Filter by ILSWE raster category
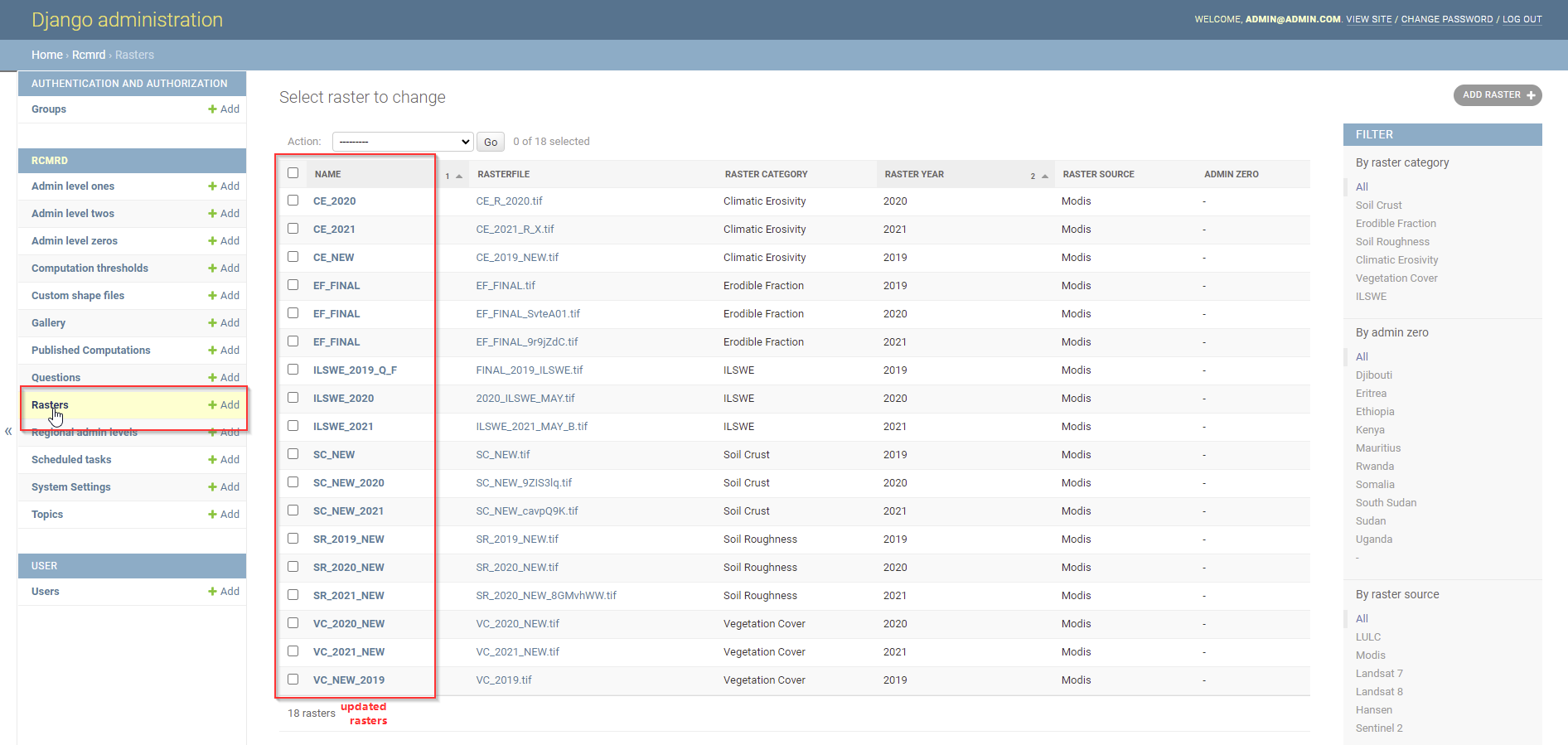1568x745 pixels. (x=1371, y=297)
